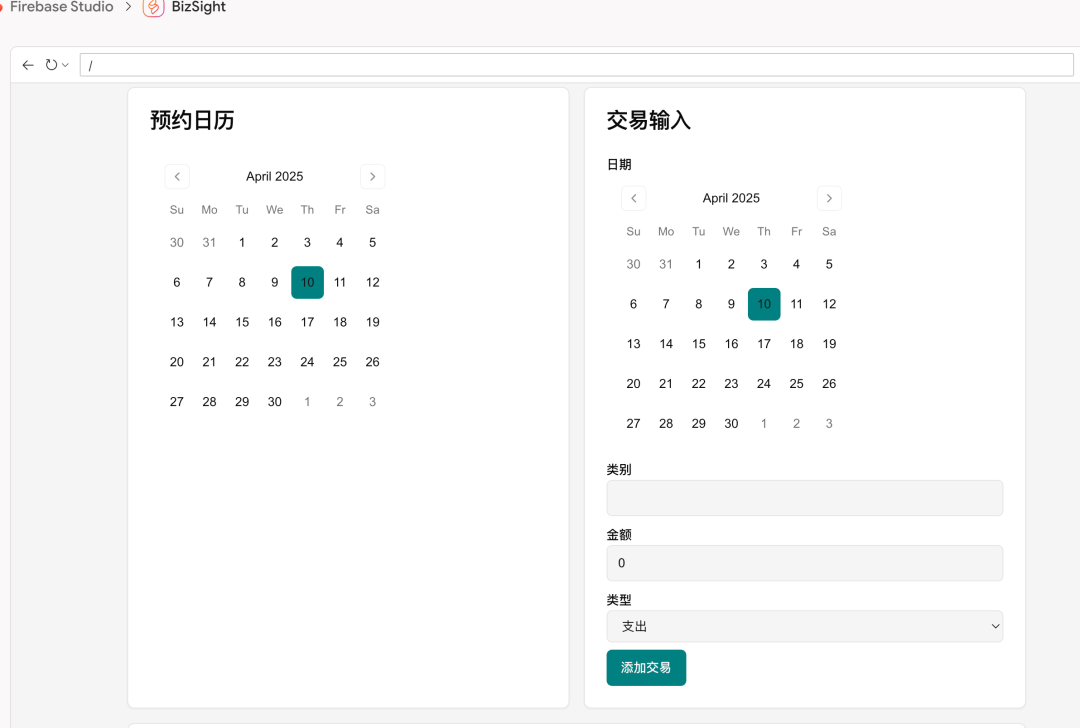Click inside the 金额 amount field
The height and width of the screenshot is (728, 1080).
pyautogui.click(x=805, y=563)
